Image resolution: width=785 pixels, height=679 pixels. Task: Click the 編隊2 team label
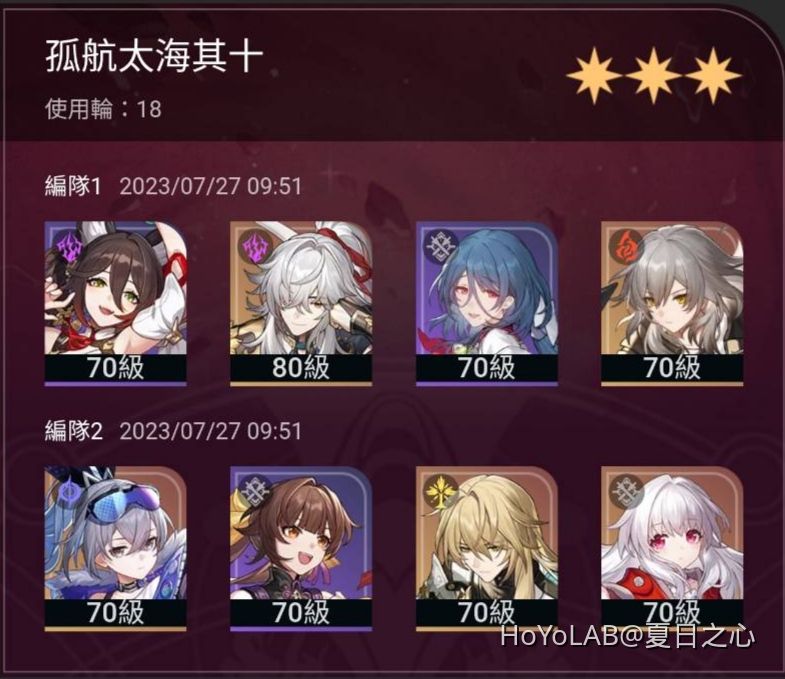(74, 431)
